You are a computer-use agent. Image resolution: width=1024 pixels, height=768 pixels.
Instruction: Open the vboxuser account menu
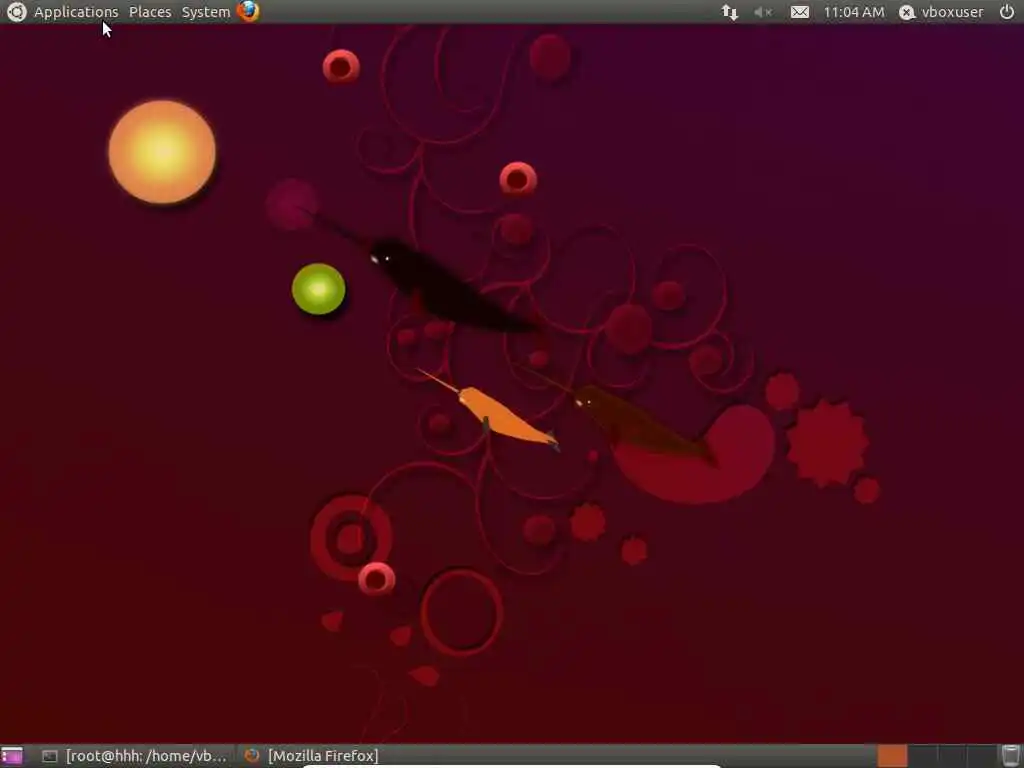click(x=941, y=12)
